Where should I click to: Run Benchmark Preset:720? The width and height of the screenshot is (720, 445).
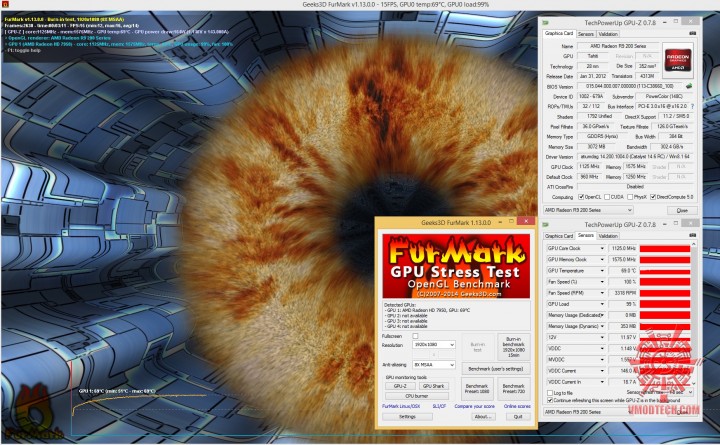513,389
